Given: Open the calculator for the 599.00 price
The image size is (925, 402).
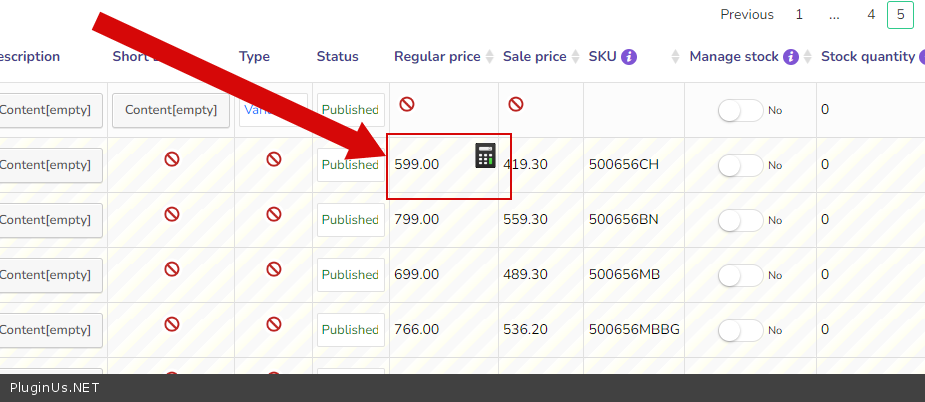Looking at the screenshot, I should point(485,155).
